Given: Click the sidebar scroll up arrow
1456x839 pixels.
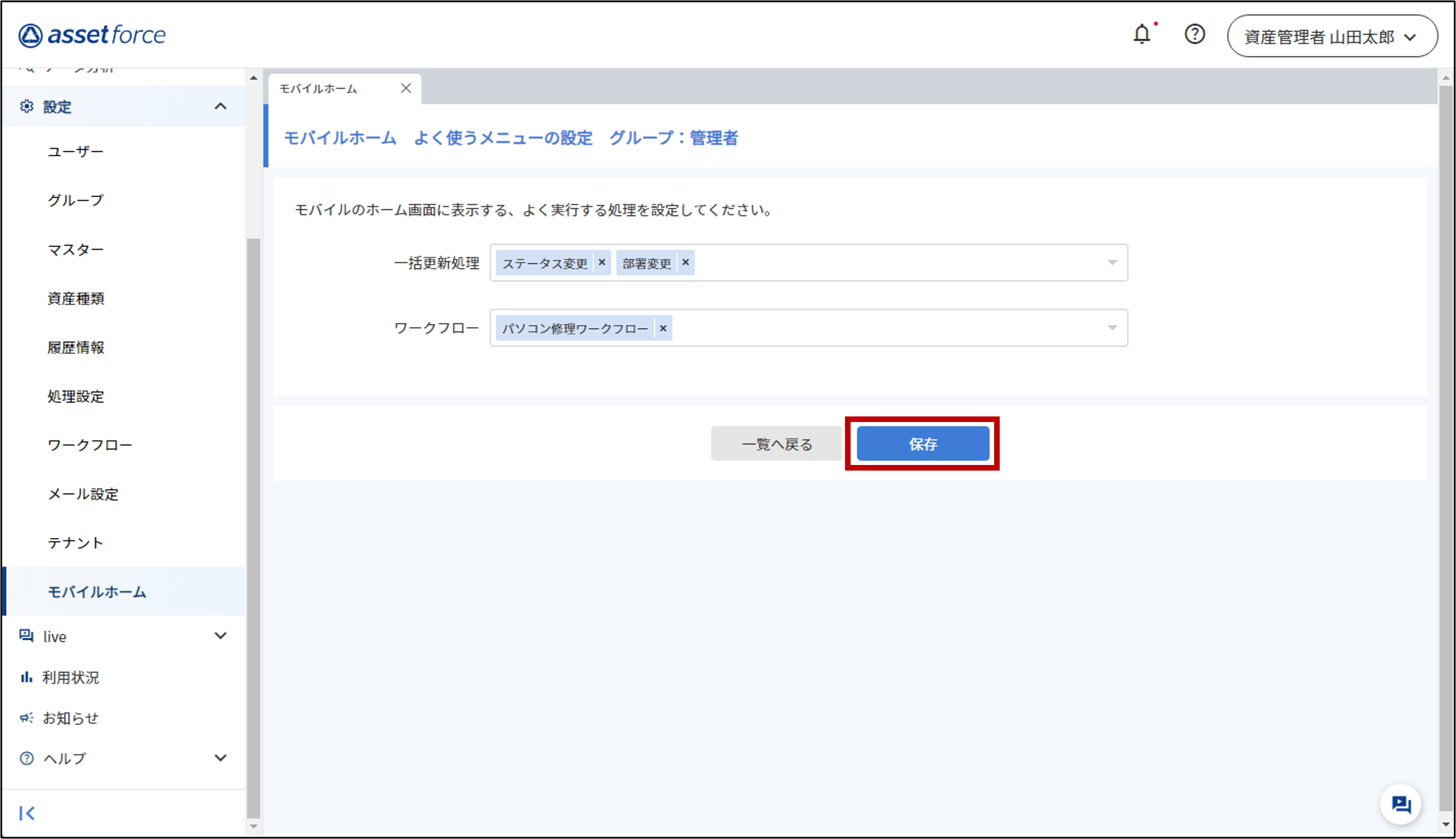Looking at the screenshot, I should point(254,77).
